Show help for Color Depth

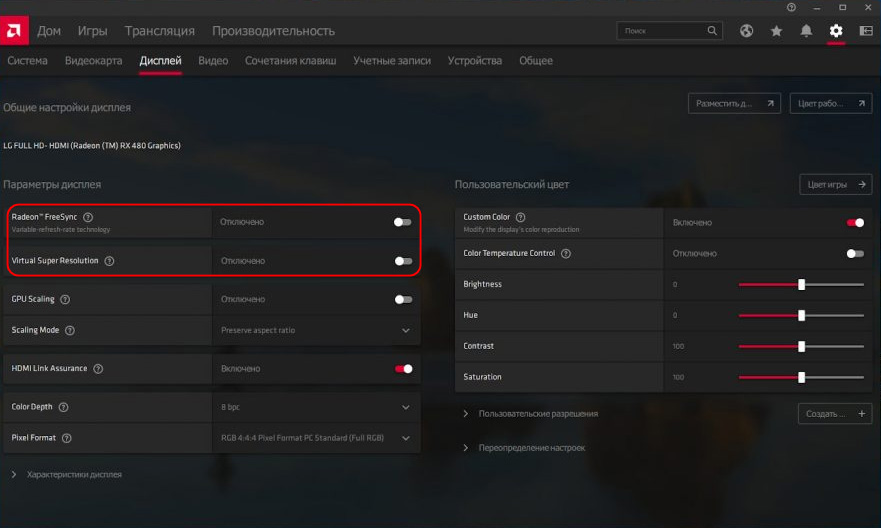tap(63, 407)
